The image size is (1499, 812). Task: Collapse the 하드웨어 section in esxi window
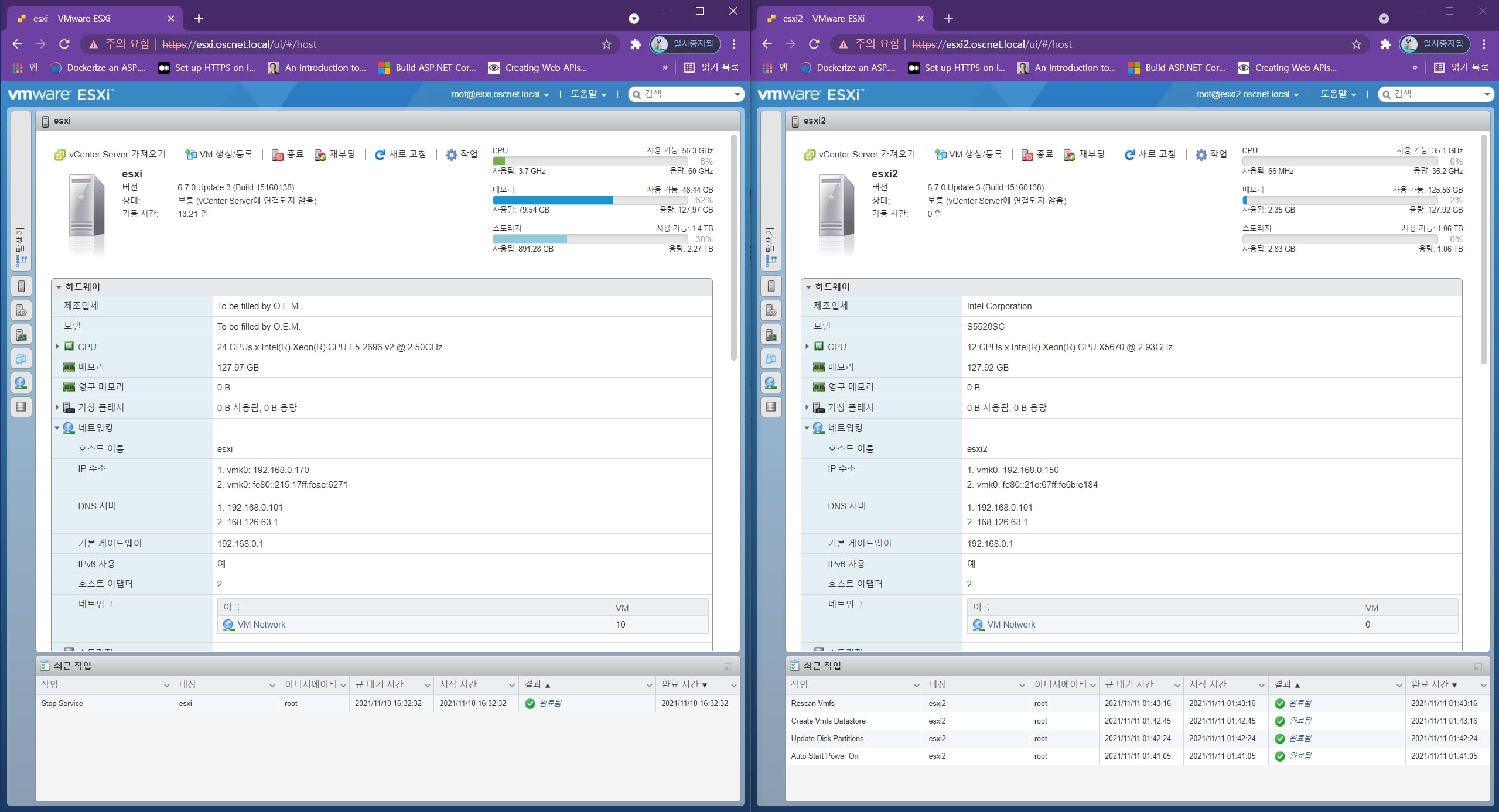coord(59,287)
